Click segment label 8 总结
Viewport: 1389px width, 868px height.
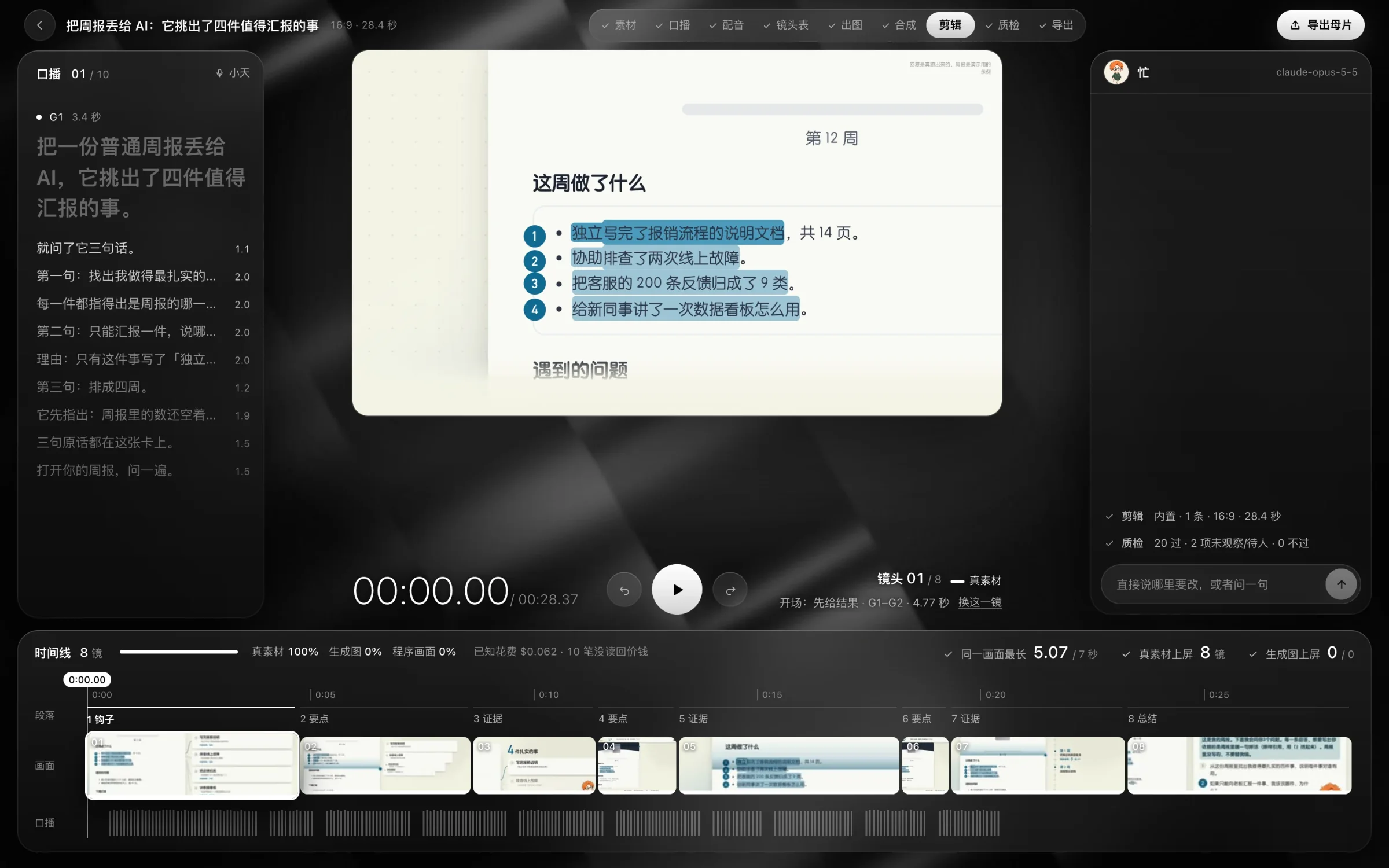tap(1142, 719)
